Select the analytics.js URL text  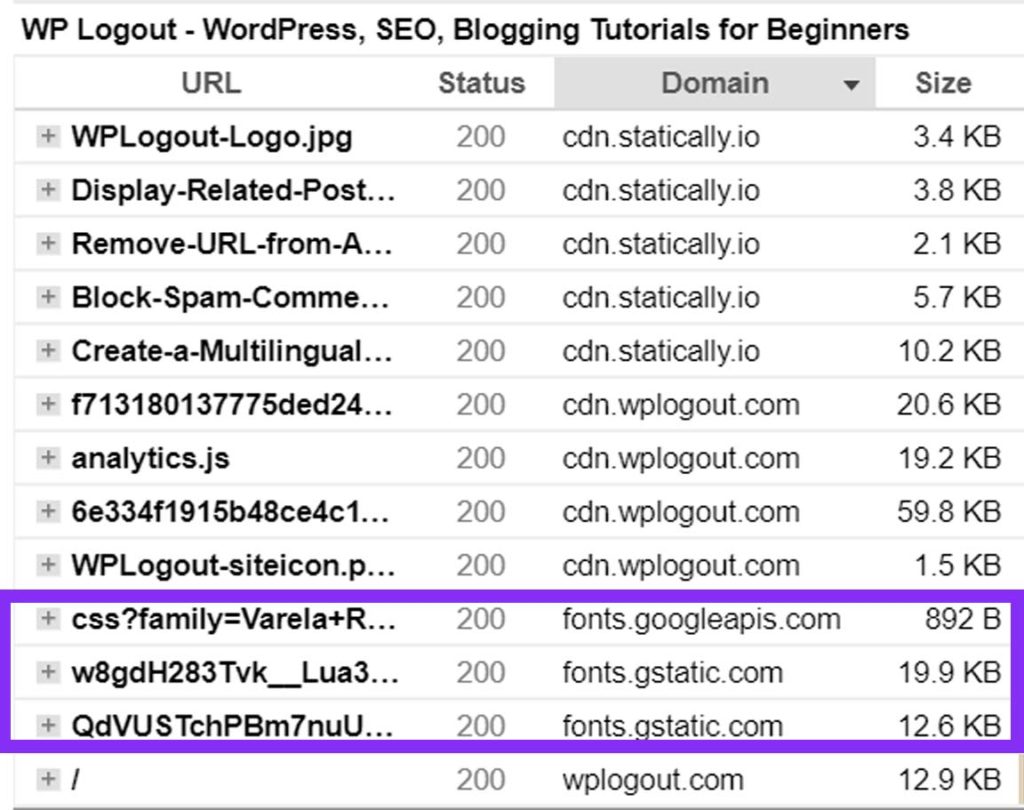pos(150,459)
